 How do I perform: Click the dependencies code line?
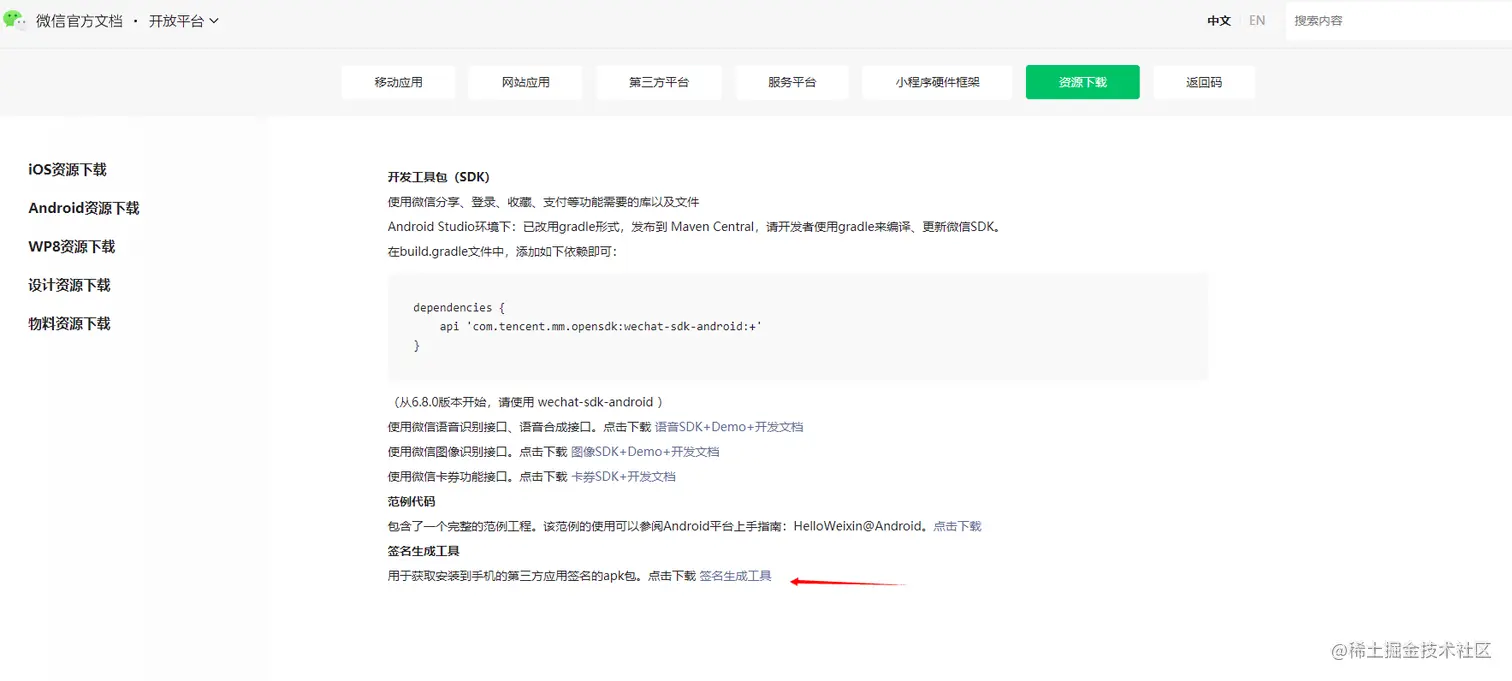click(459, 308)
